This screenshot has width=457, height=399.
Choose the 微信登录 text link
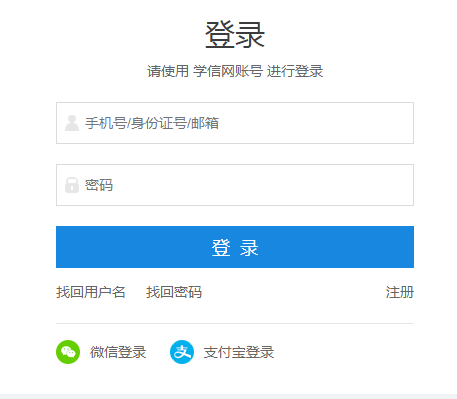click(x=118, y=352)
